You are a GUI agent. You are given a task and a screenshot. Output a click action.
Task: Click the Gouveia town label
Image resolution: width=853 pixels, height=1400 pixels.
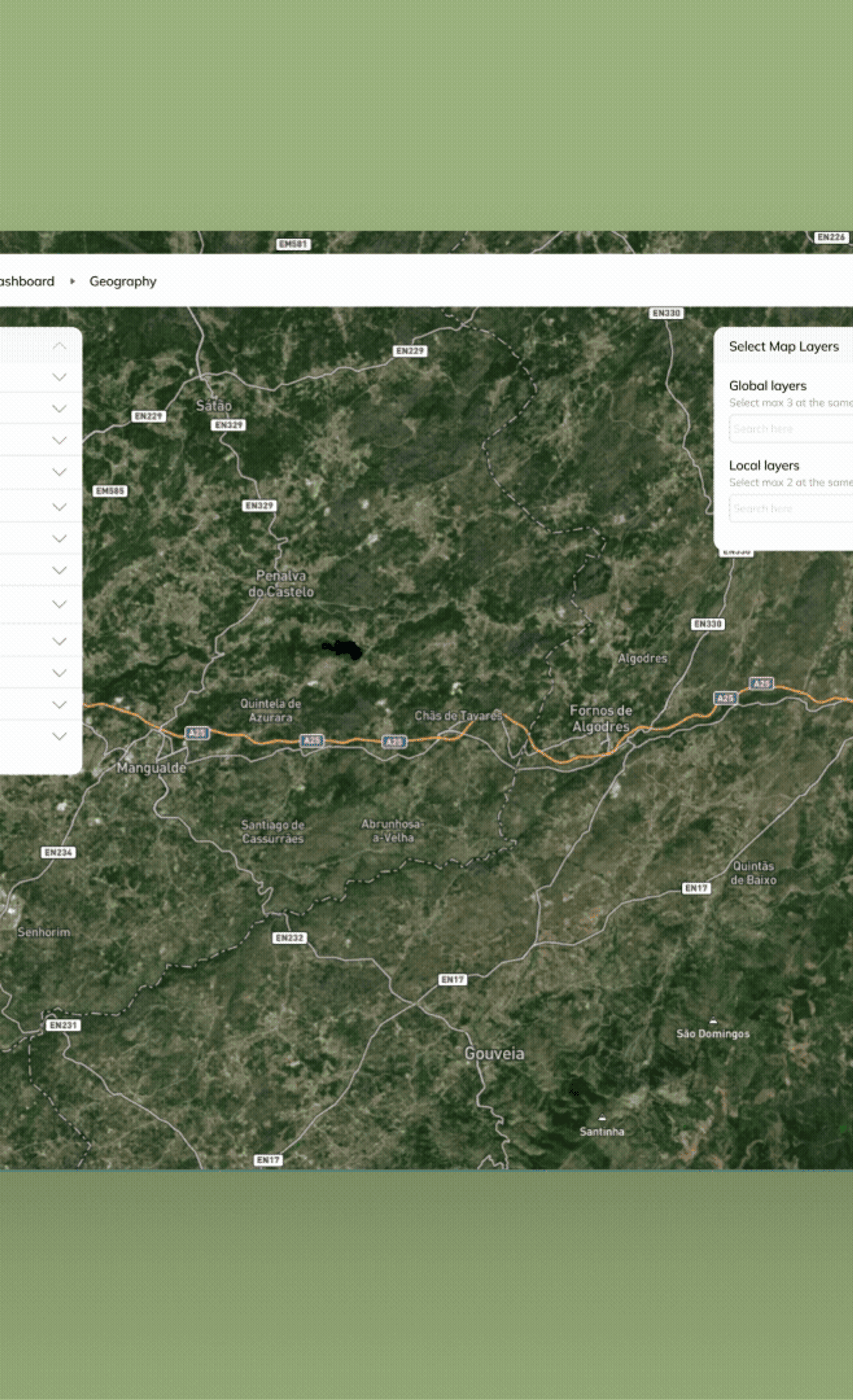click(494, 1053)
